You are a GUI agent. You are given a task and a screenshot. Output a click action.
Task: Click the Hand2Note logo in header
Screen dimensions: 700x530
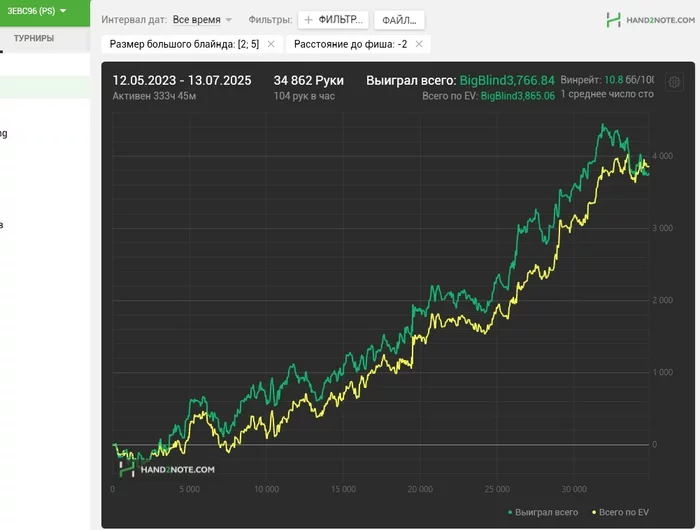[648, 19]
